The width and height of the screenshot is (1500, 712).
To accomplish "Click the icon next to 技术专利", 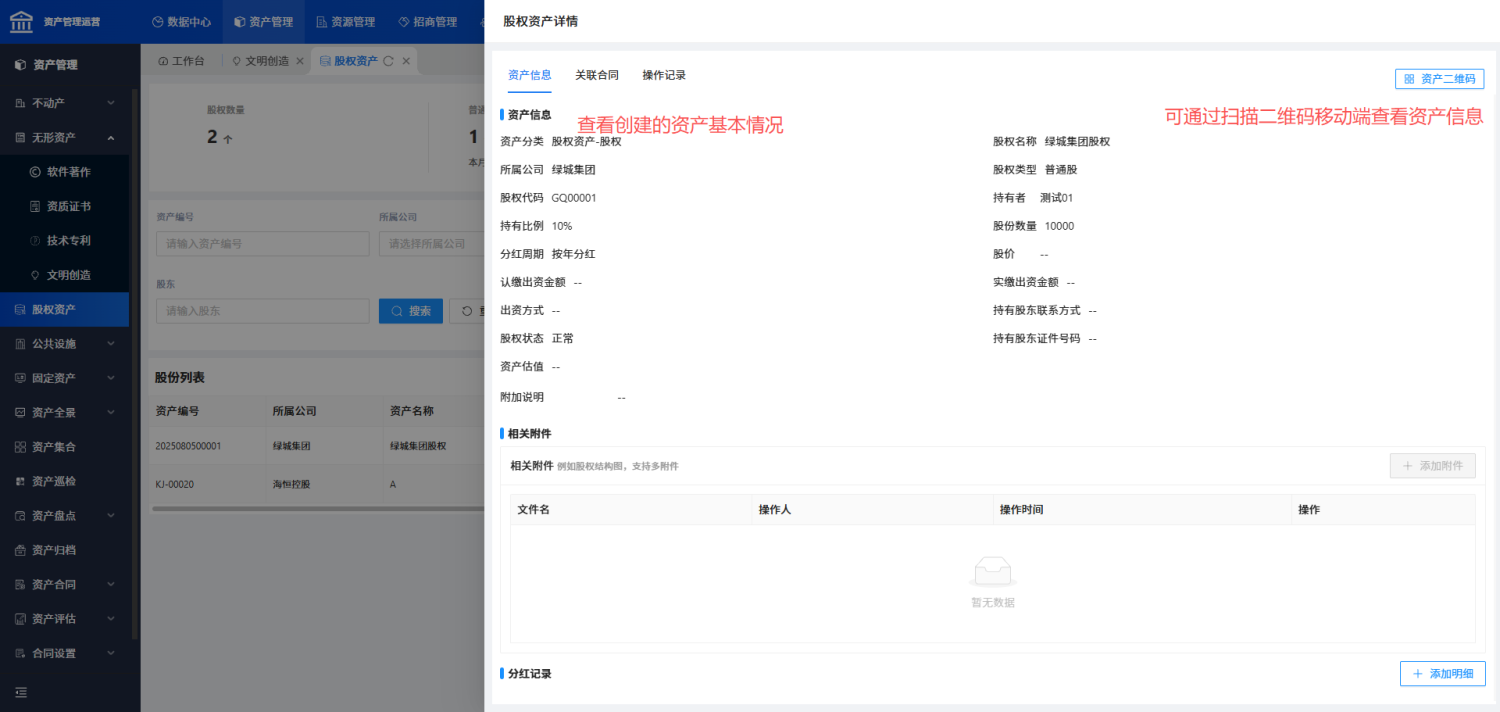I will point(35,241).
